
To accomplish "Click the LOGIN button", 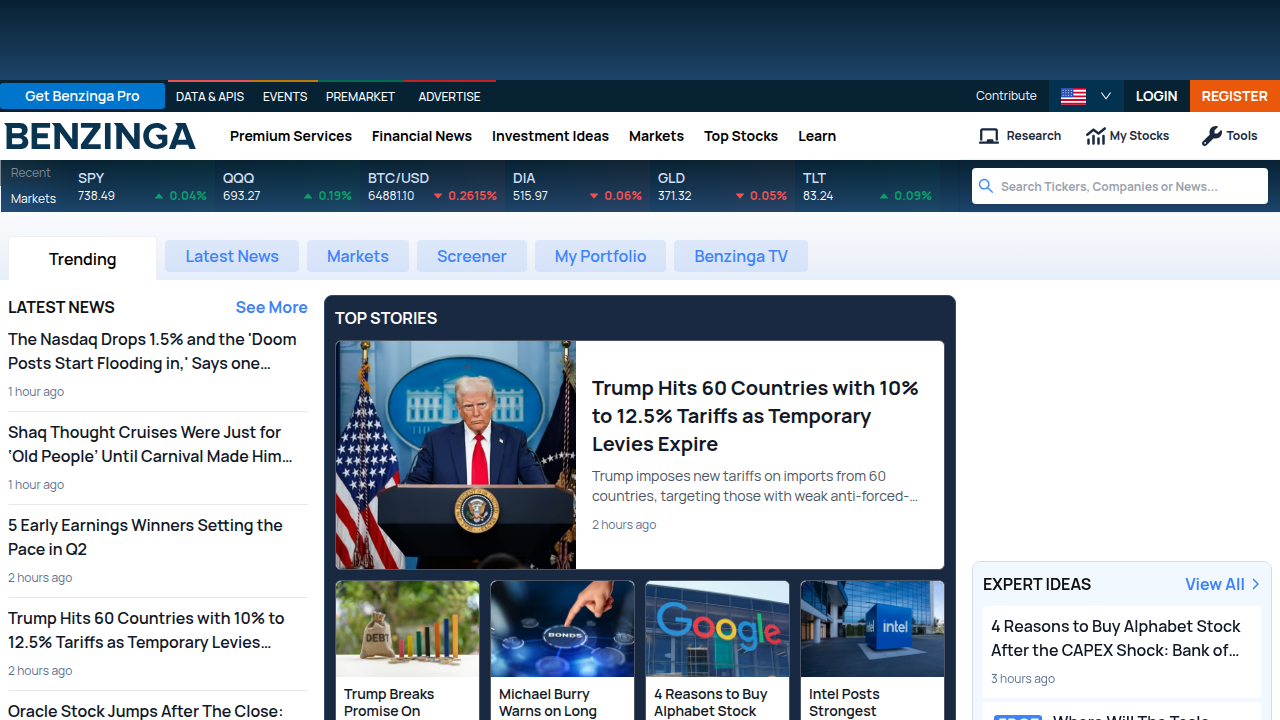I will click(x=1156, y=96).
